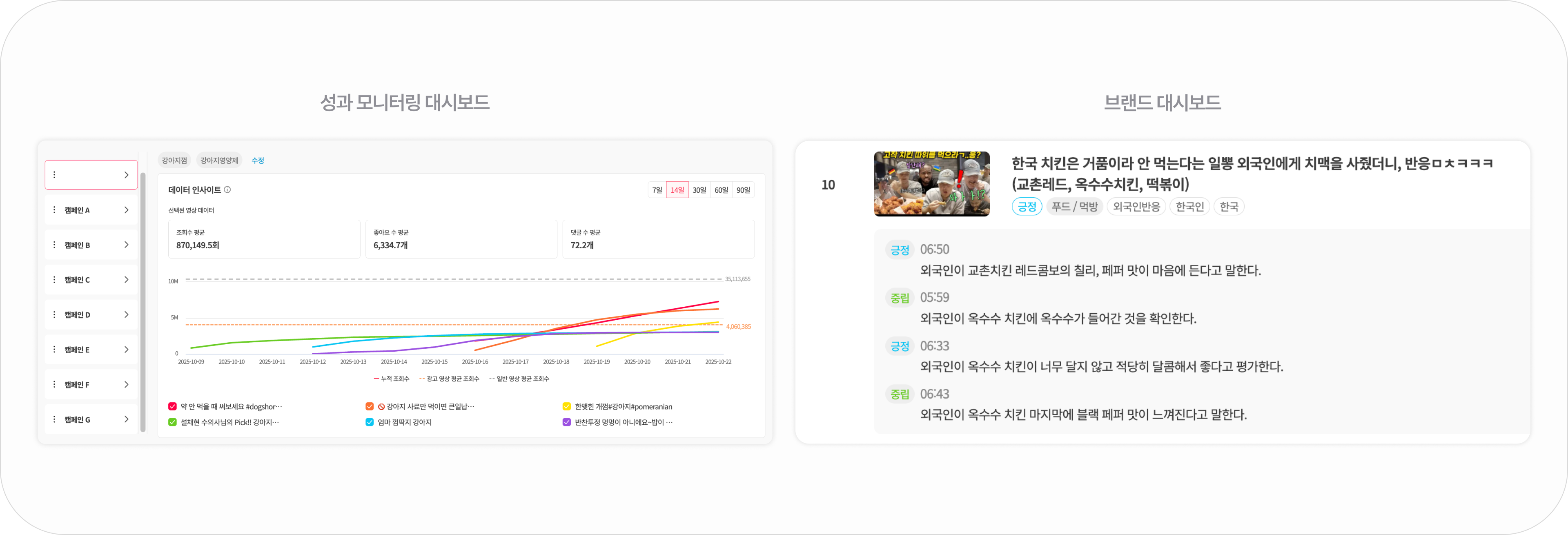Image resolution: width=1568 pixels, height=535 pixels.
Task: Click the three-dot icon on the selected blank campaign
Action: coord(54,175)
